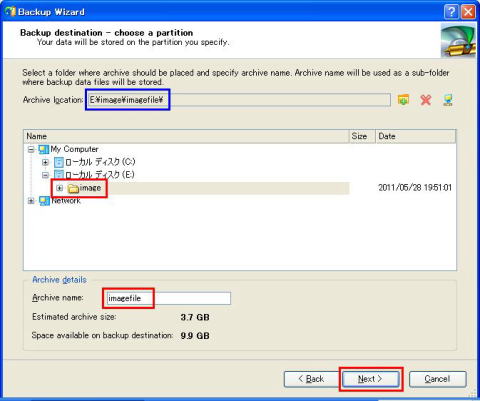Click the Archive location text field

[x=239, y=100]
